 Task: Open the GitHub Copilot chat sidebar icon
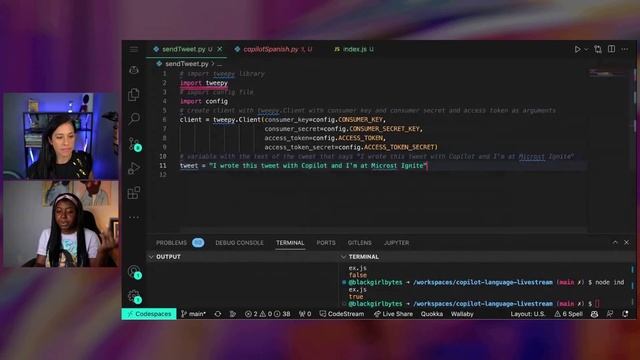(134, 70)
